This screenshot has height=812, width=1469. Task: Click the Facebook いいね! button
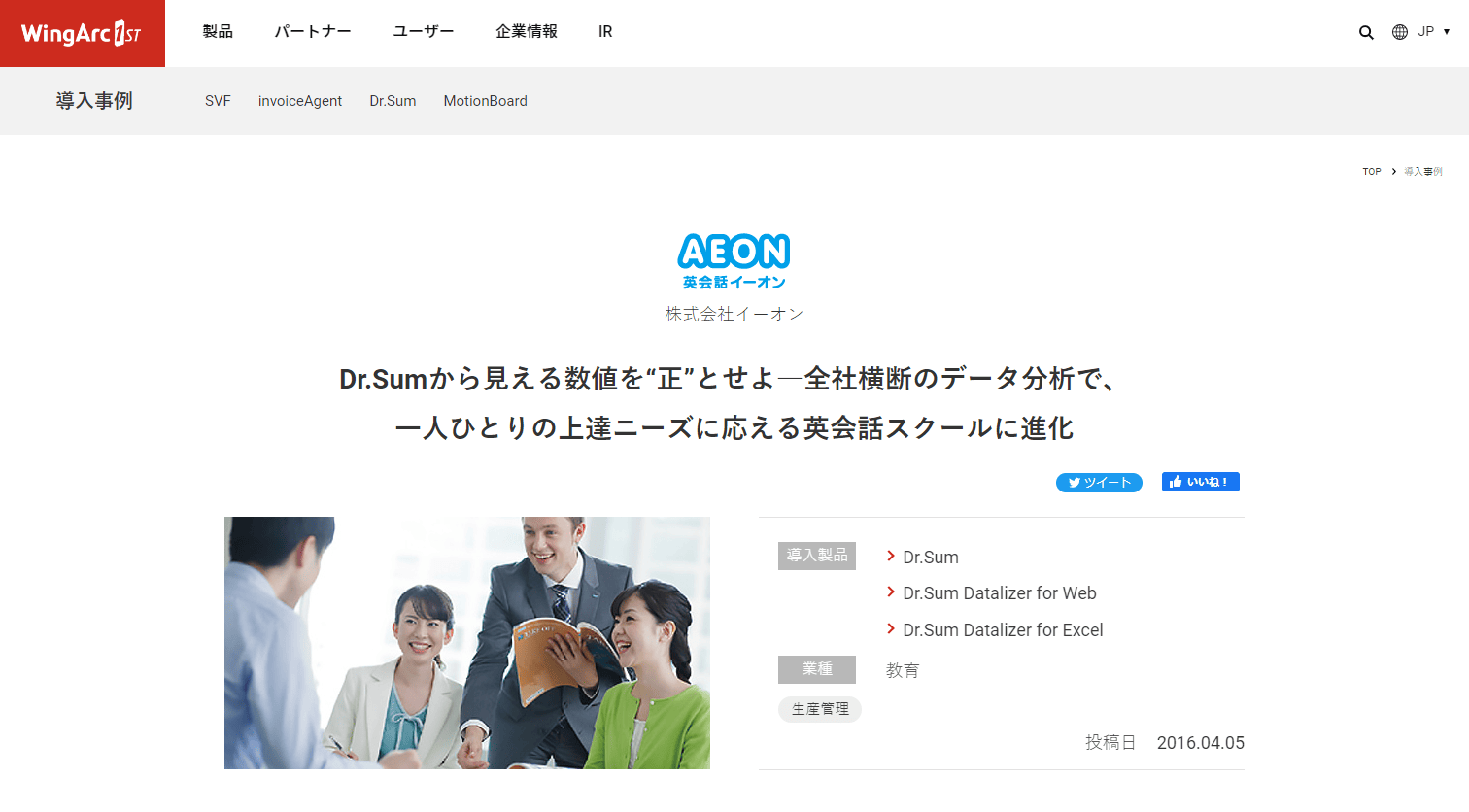click(1201, 482)
